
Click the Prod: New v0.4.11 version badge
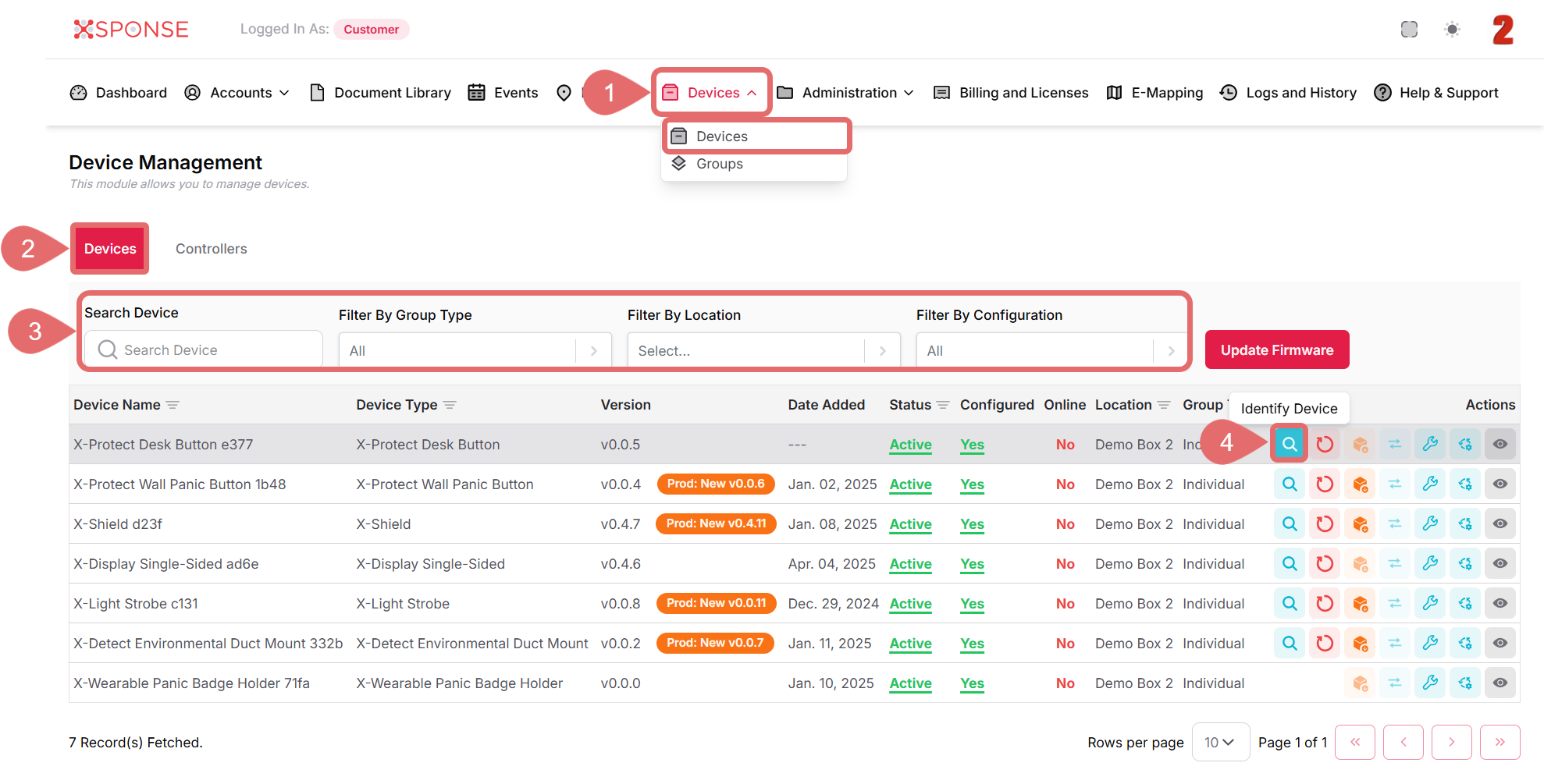pyautogui.click(x=715, y=523)
